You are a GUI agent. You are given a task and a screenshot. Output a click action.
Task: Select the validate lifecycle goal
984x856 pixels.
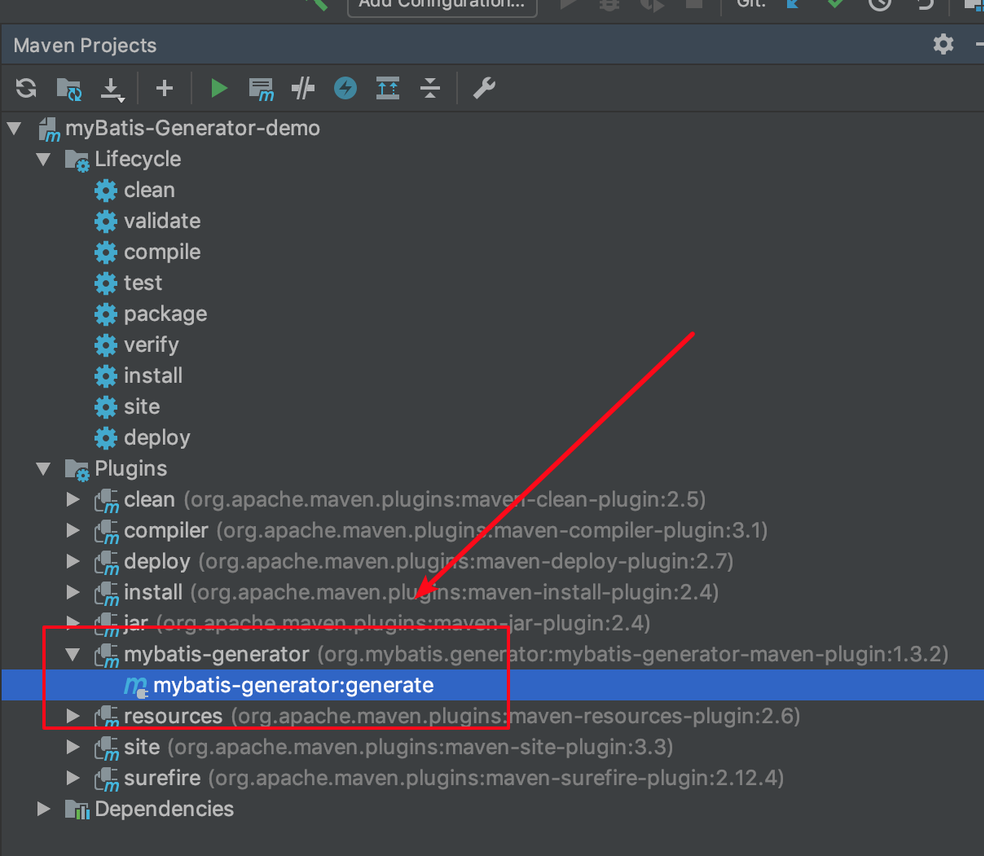click(162, 221)
